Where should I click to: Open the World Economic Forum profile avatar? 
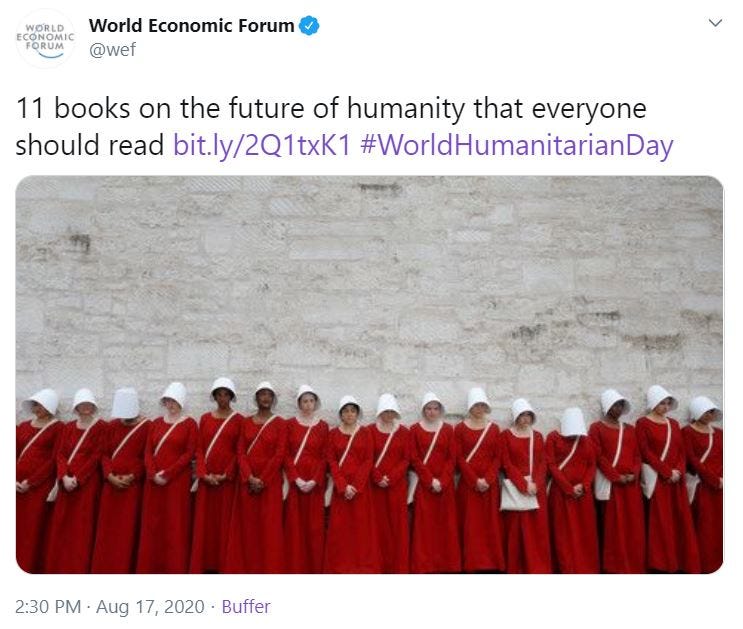pyautogui.click(x=45, y=38)
